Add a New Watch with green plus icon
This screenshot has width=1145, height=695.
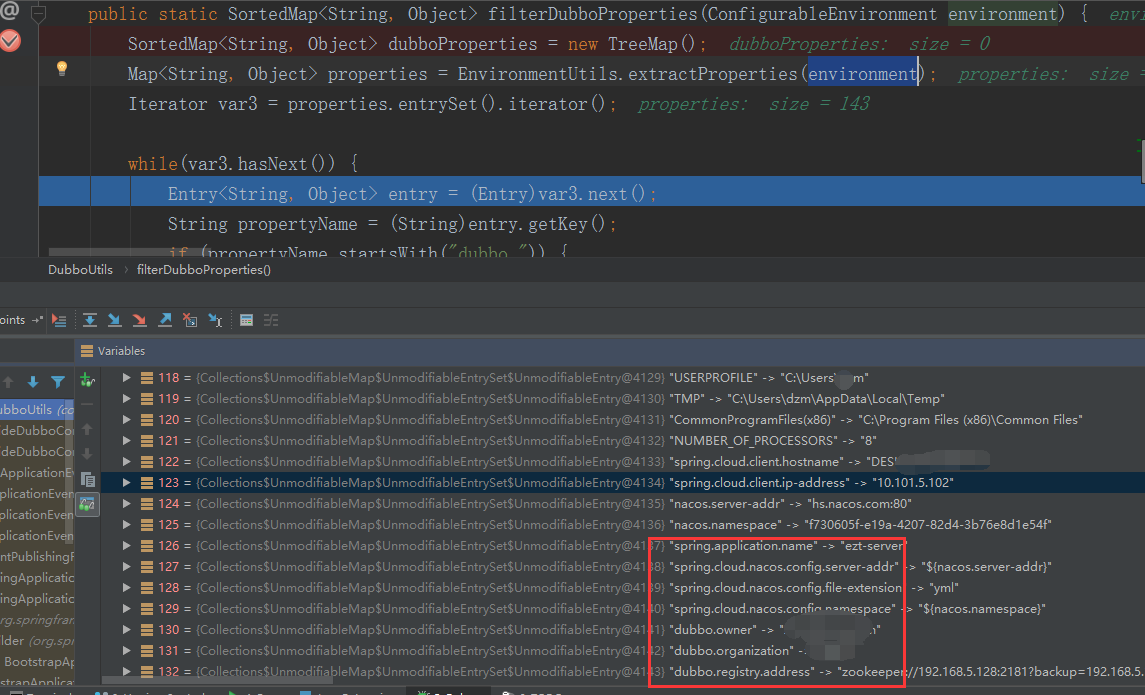[x=87, y=380]
